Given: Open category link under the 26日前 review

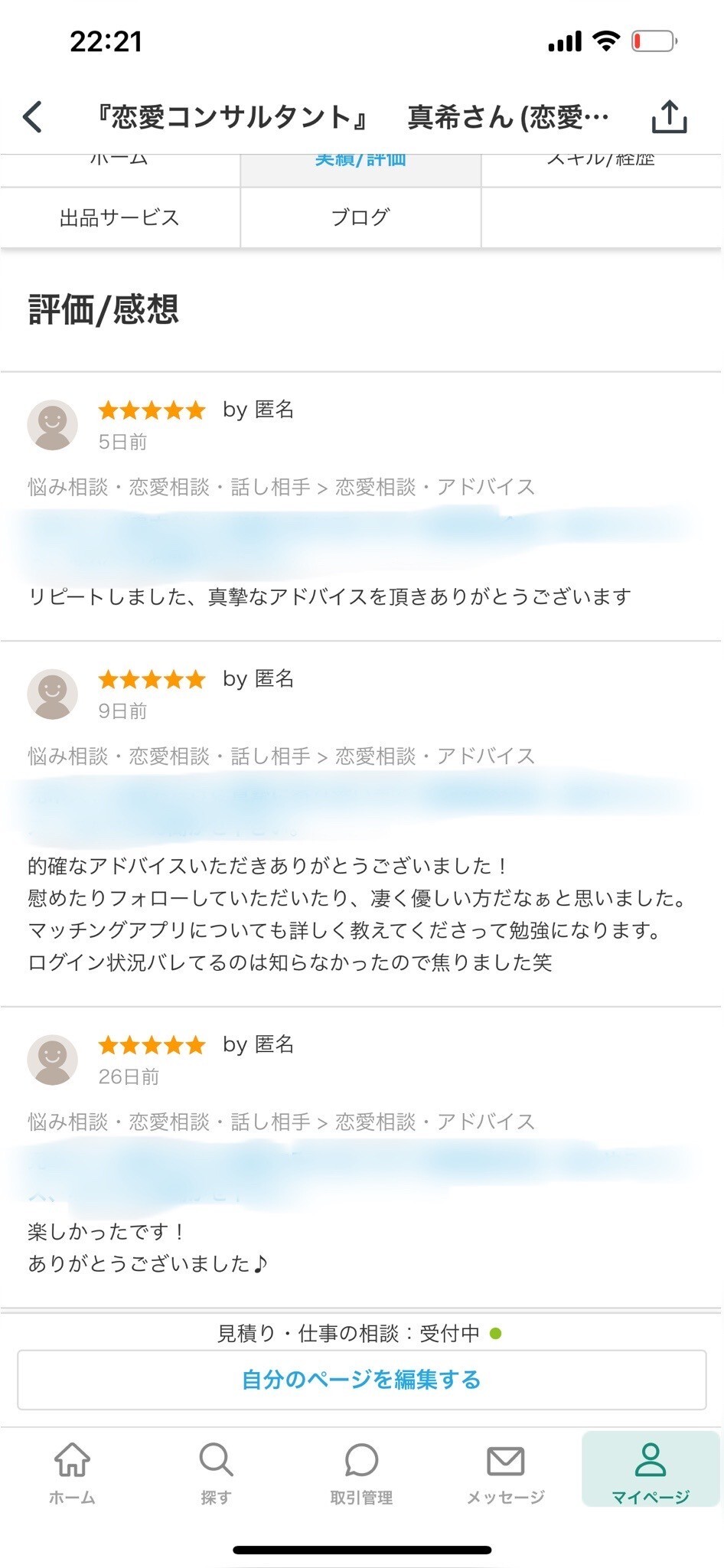Looking at the screenshot, I should click(x=281, y=1122).
